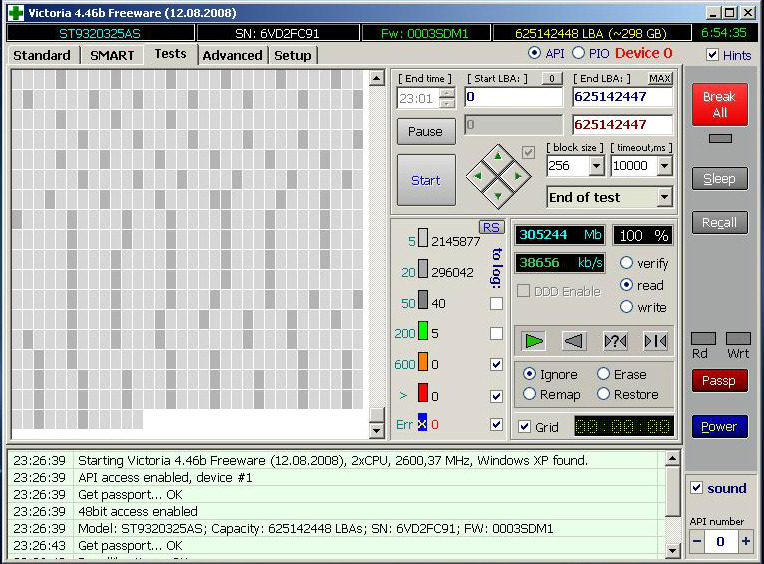Image resolution: width=764 pixels, height=564 pixels.
Task: Disable the sound checkbox
Action: 697,488
